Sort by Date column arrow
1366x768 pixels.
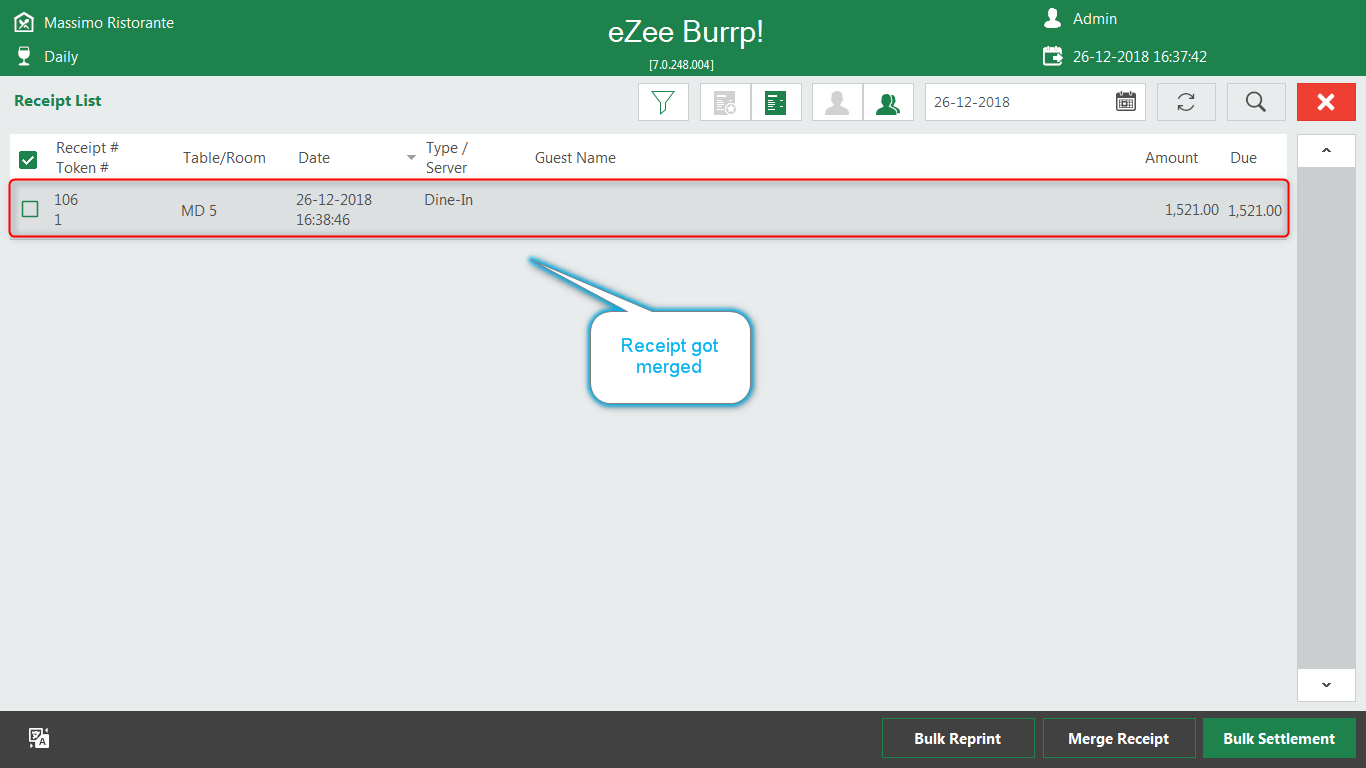411,158
